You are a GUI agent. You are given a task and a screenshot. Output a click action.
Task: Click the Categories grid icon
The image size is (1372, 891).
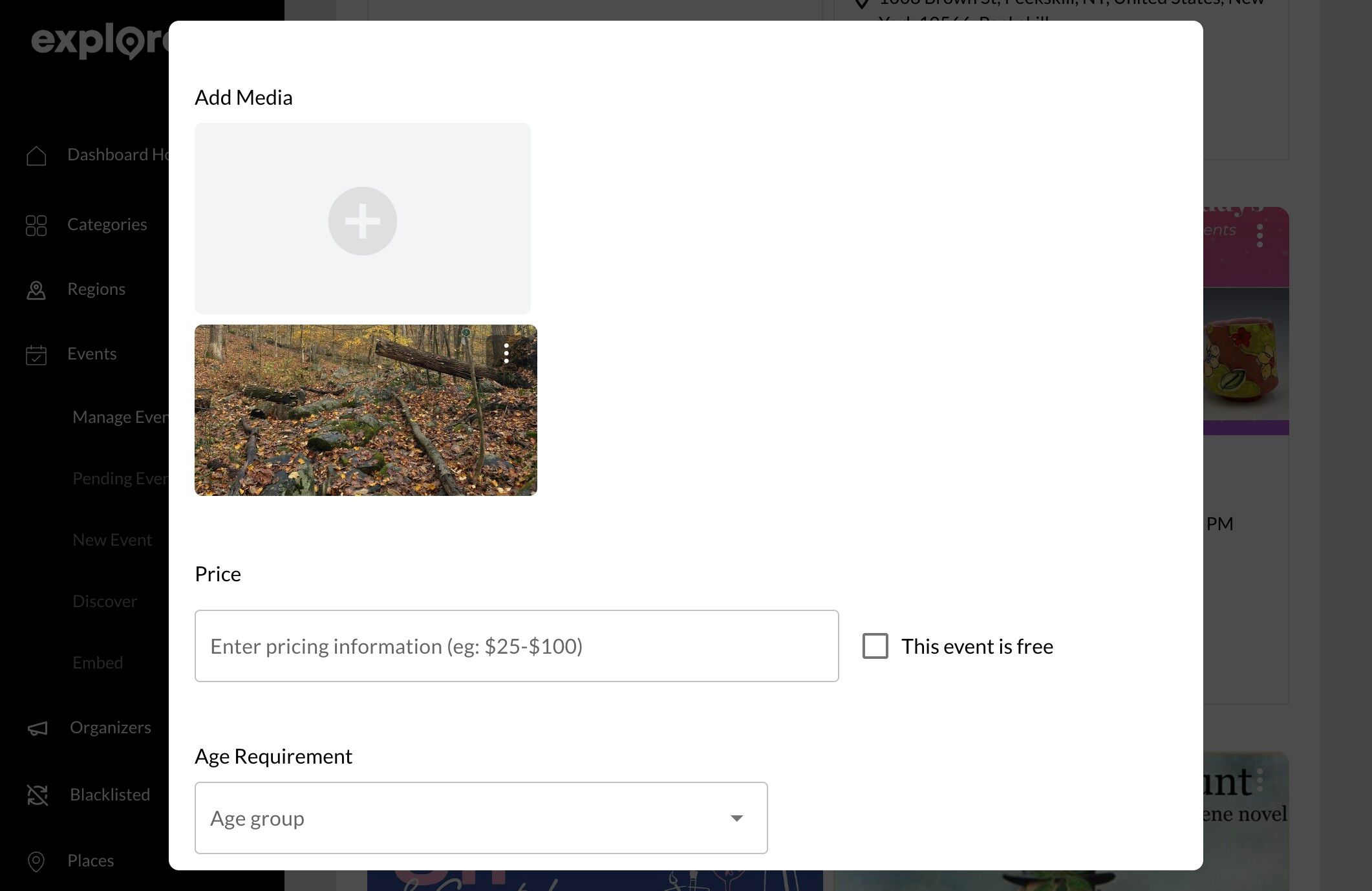coord(36,225)
